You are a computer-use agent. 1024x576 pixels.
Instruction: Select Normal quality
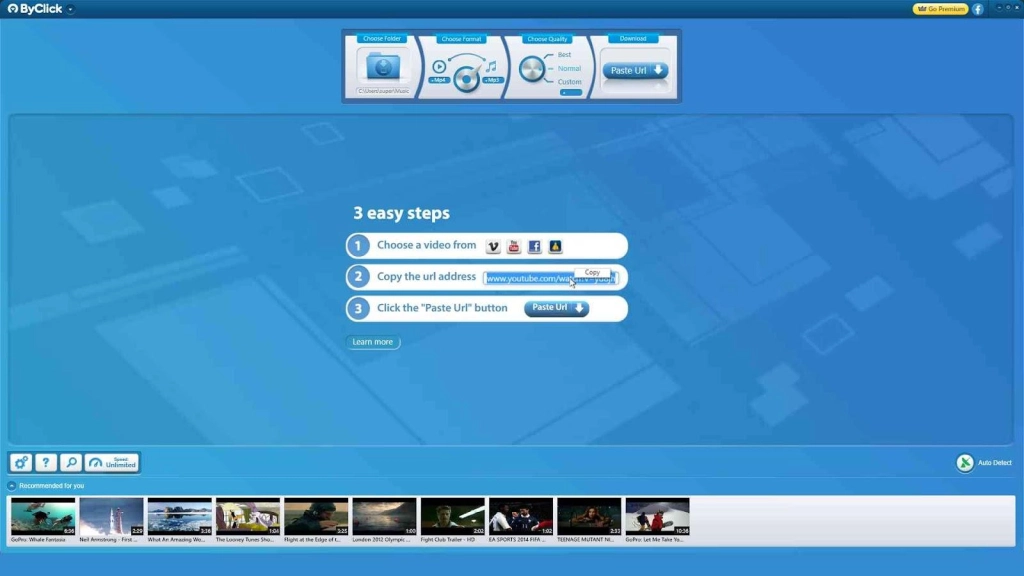pyautogui.click(x=569, y=68)
